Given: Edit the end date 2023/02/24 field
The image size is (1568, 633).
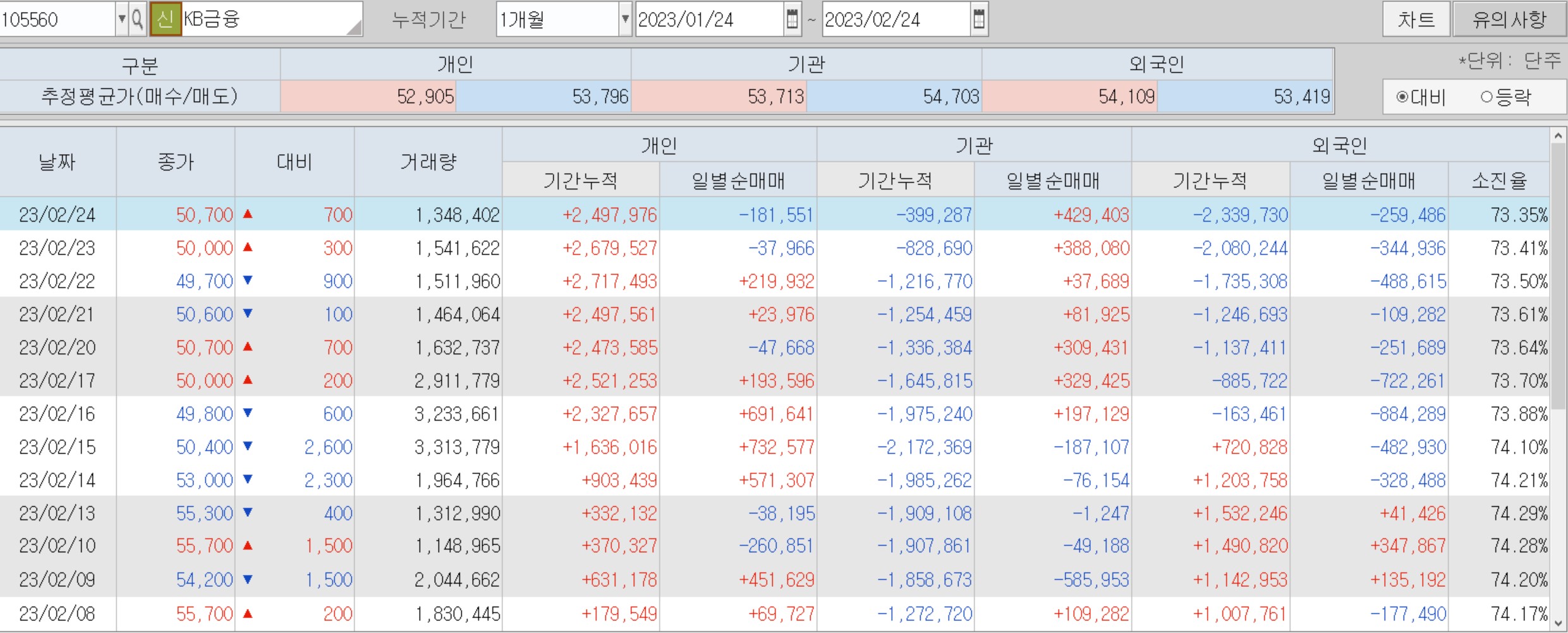Looking at the screenshot, I should click(x=897, y=19).
